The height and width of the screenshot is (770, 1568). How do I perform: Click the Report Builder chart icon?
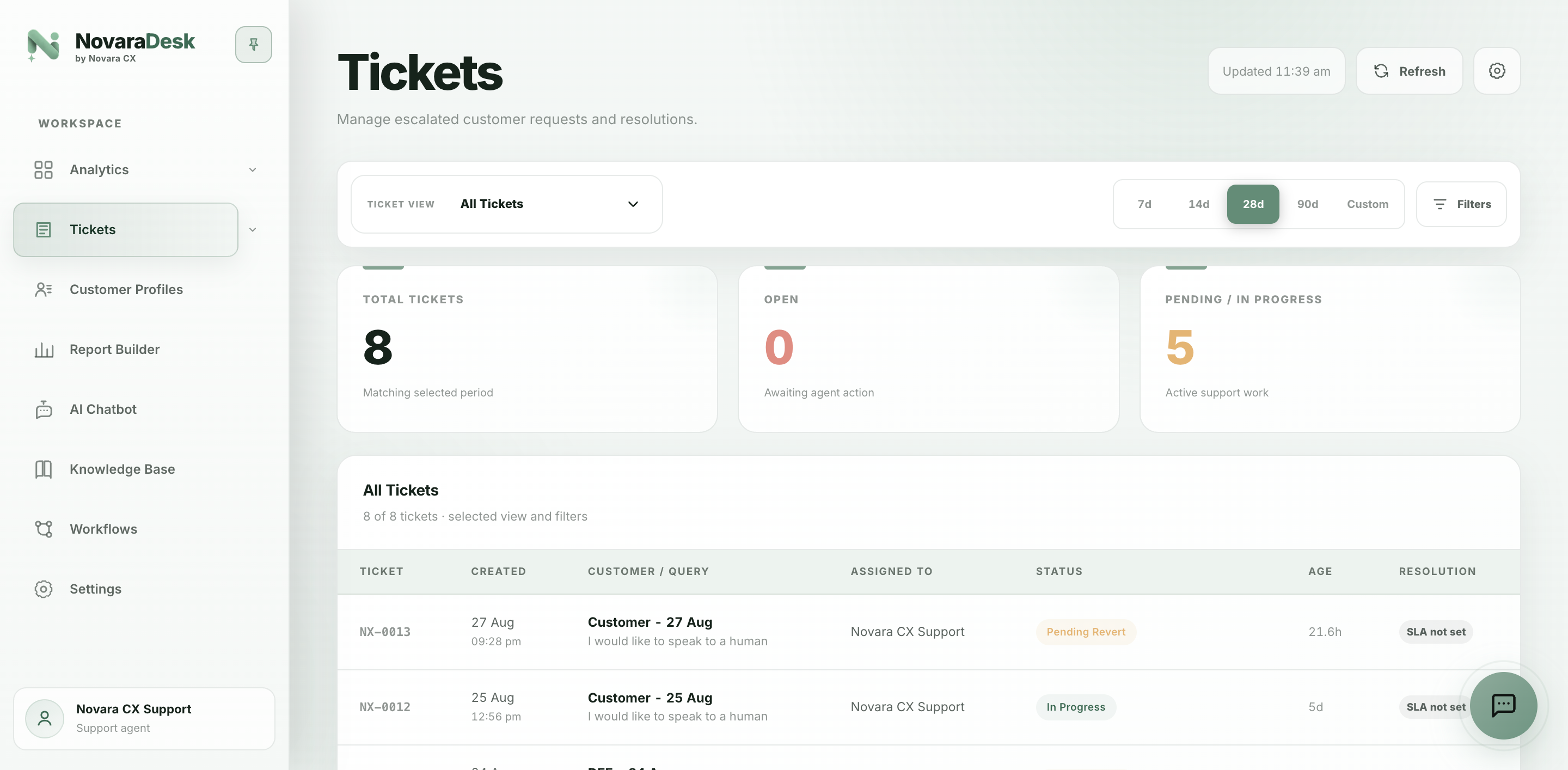(x=43, y=350)
